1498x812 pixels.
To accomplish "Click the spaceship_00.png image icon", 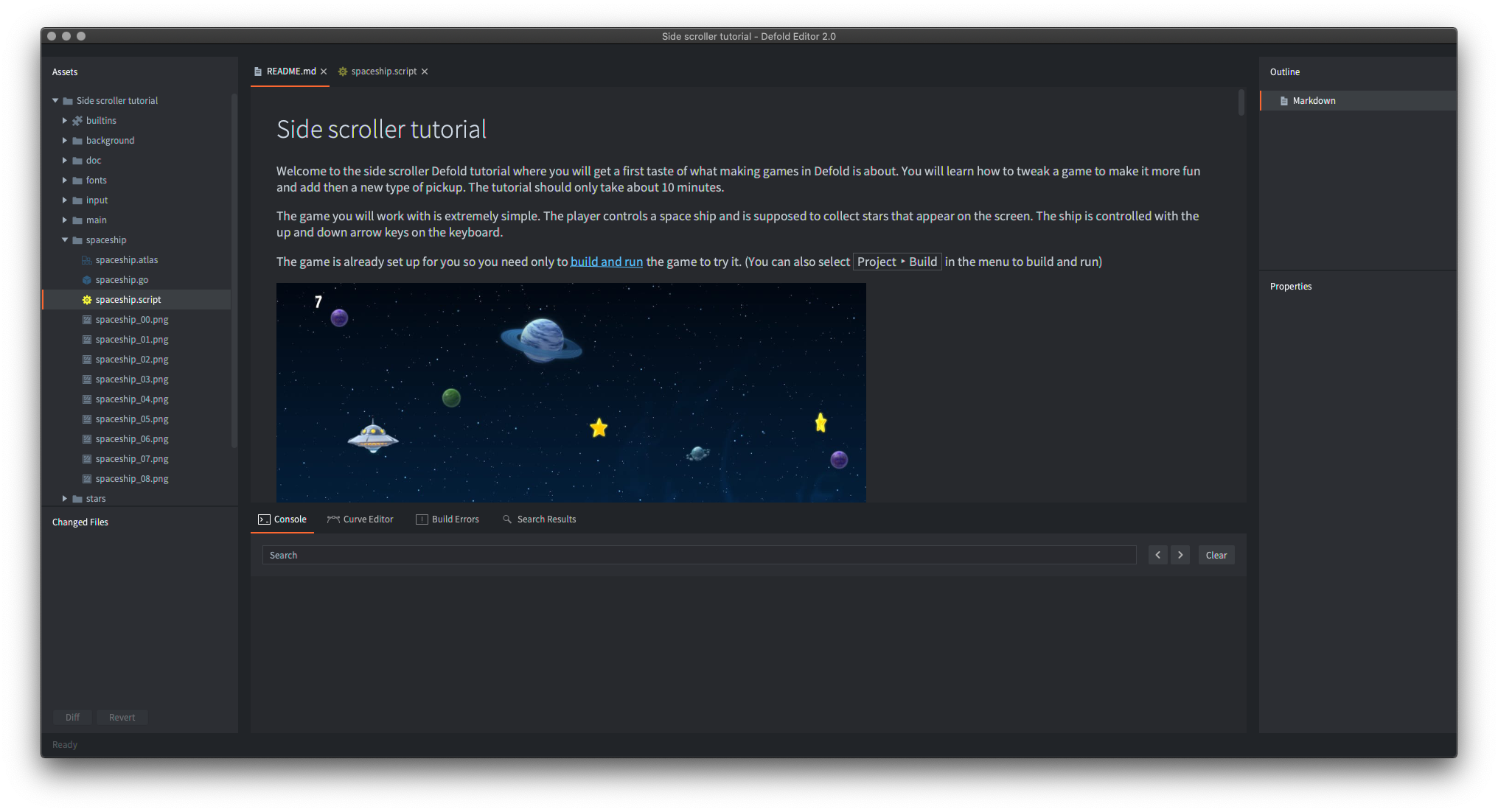I will pos(87,320).
